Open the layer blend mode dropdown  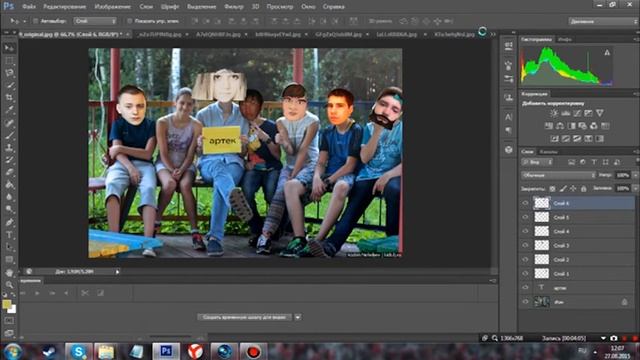click(558, 175)
